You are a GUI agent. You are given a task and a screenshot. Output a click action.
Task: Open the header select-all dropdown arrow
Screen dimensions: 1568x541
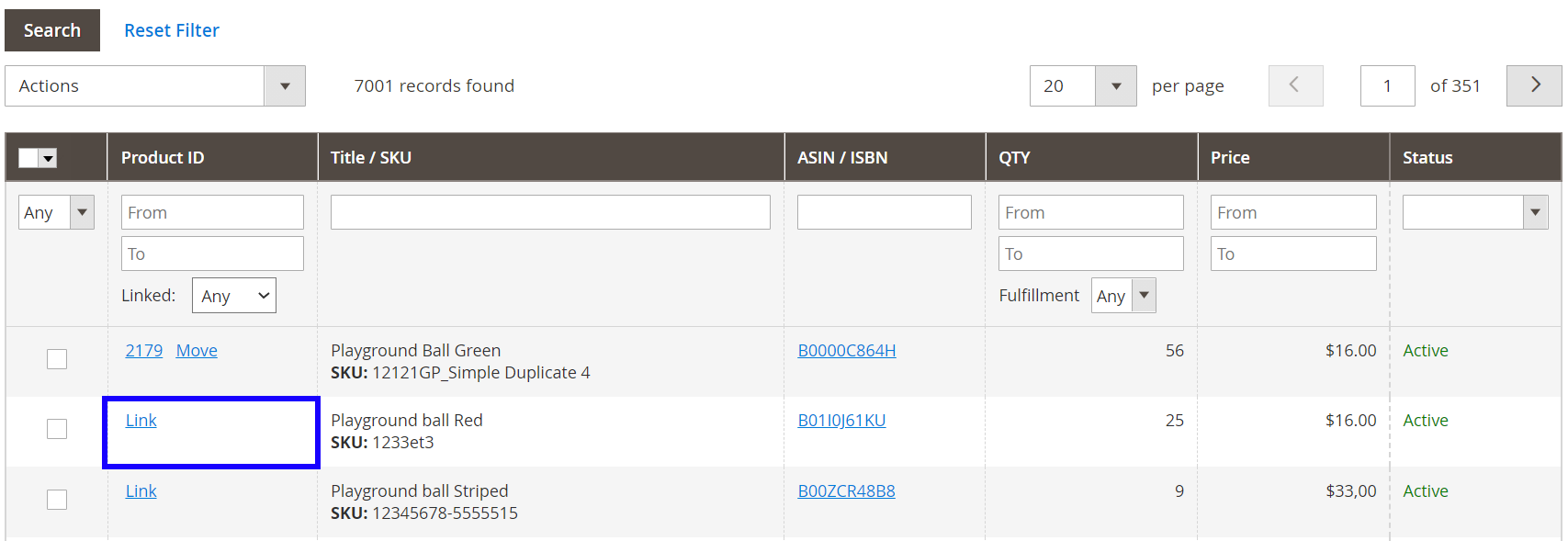click(49, 158)
